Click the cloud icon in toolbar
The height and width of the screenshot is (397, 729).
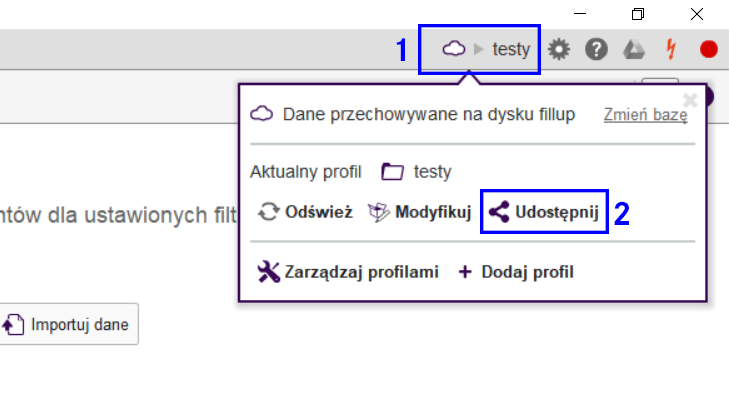pyautogui.click(x=454, y=49)
